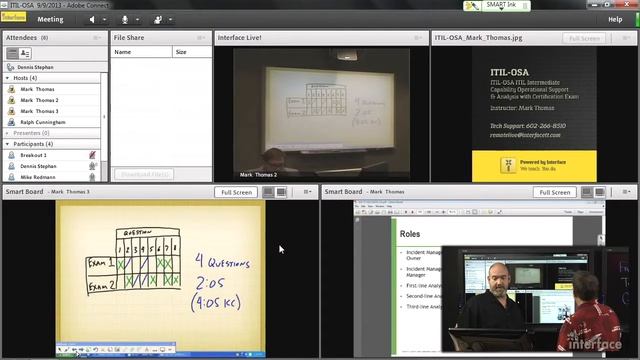The width and height of the screenshot is (640, 360).
Task: Open the microphone options dropdown arrow
Action: pos(138,20)
